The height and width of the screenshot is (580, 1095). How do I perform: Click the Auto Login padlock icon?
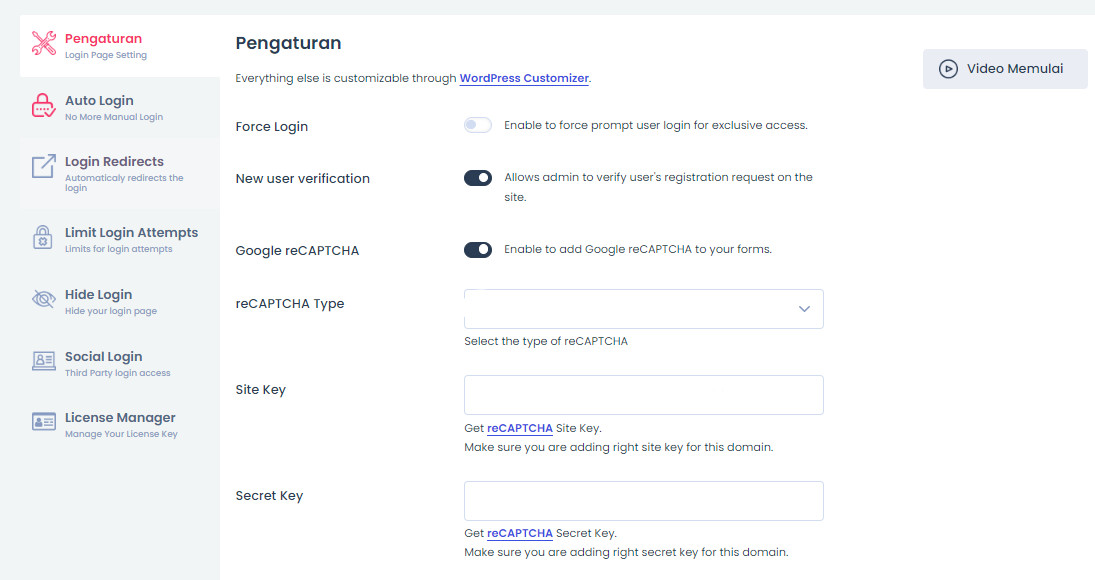44,107
